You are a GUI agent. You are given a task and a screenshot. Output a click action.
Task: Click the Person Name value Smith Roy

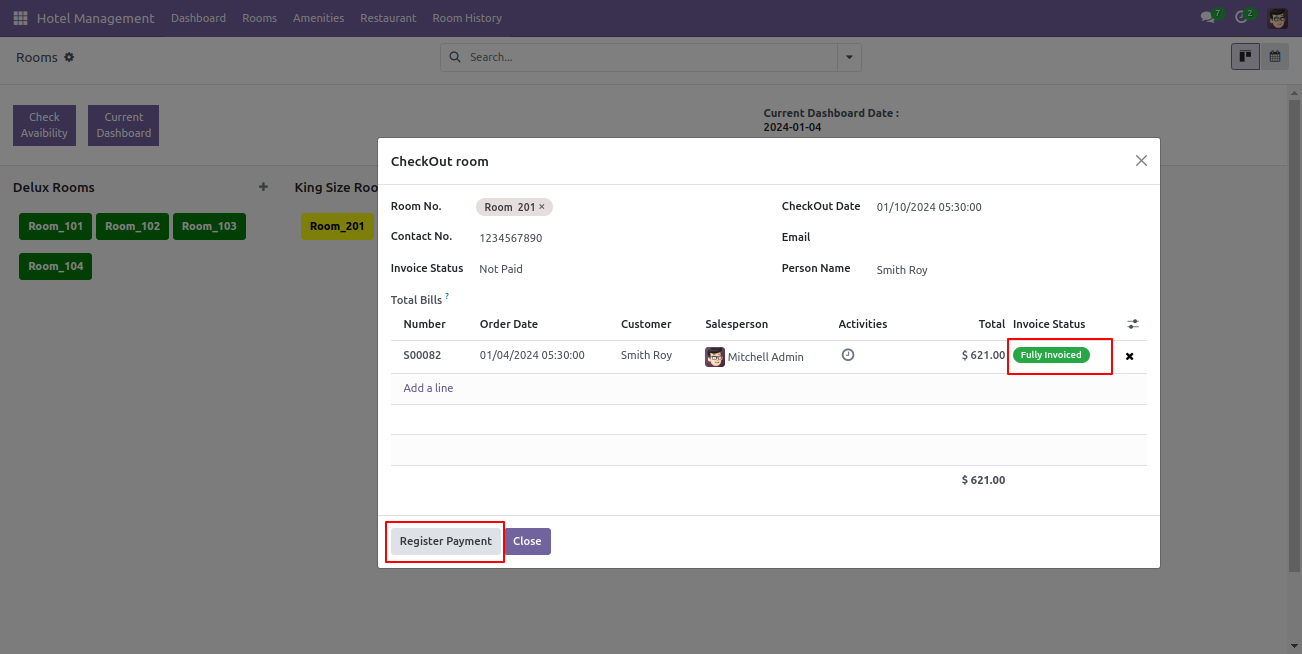coord(902,270)
